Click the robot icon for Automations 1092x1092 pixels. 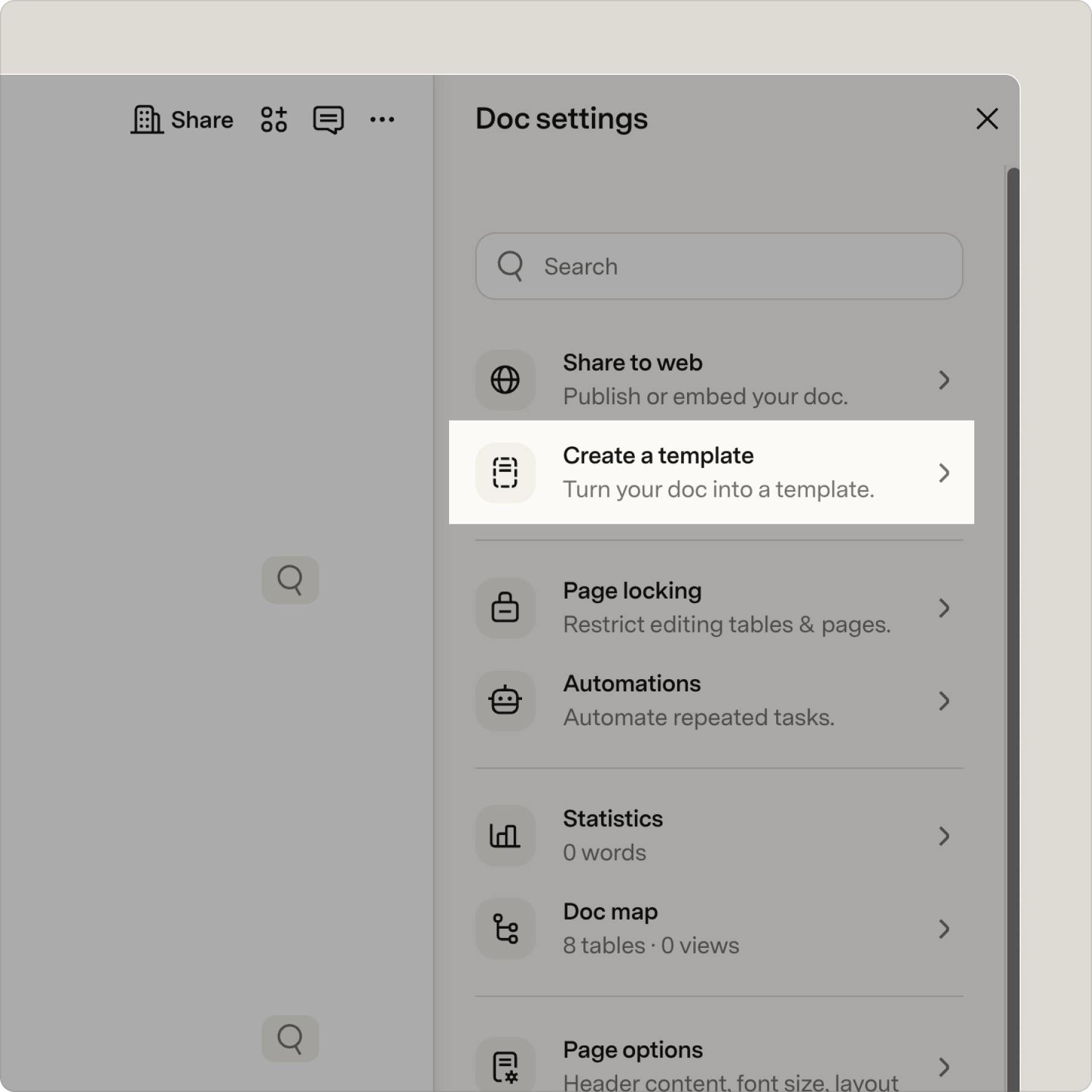pos(506,701)
